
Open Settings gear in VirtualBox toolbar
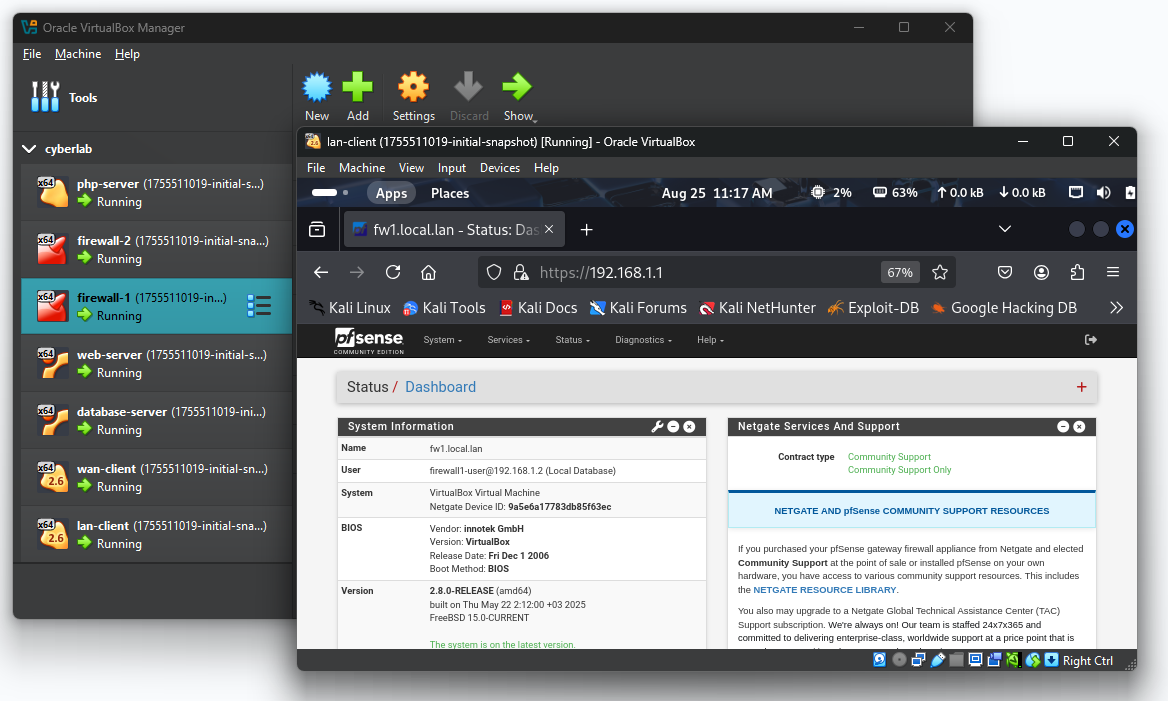pos(413,89)
